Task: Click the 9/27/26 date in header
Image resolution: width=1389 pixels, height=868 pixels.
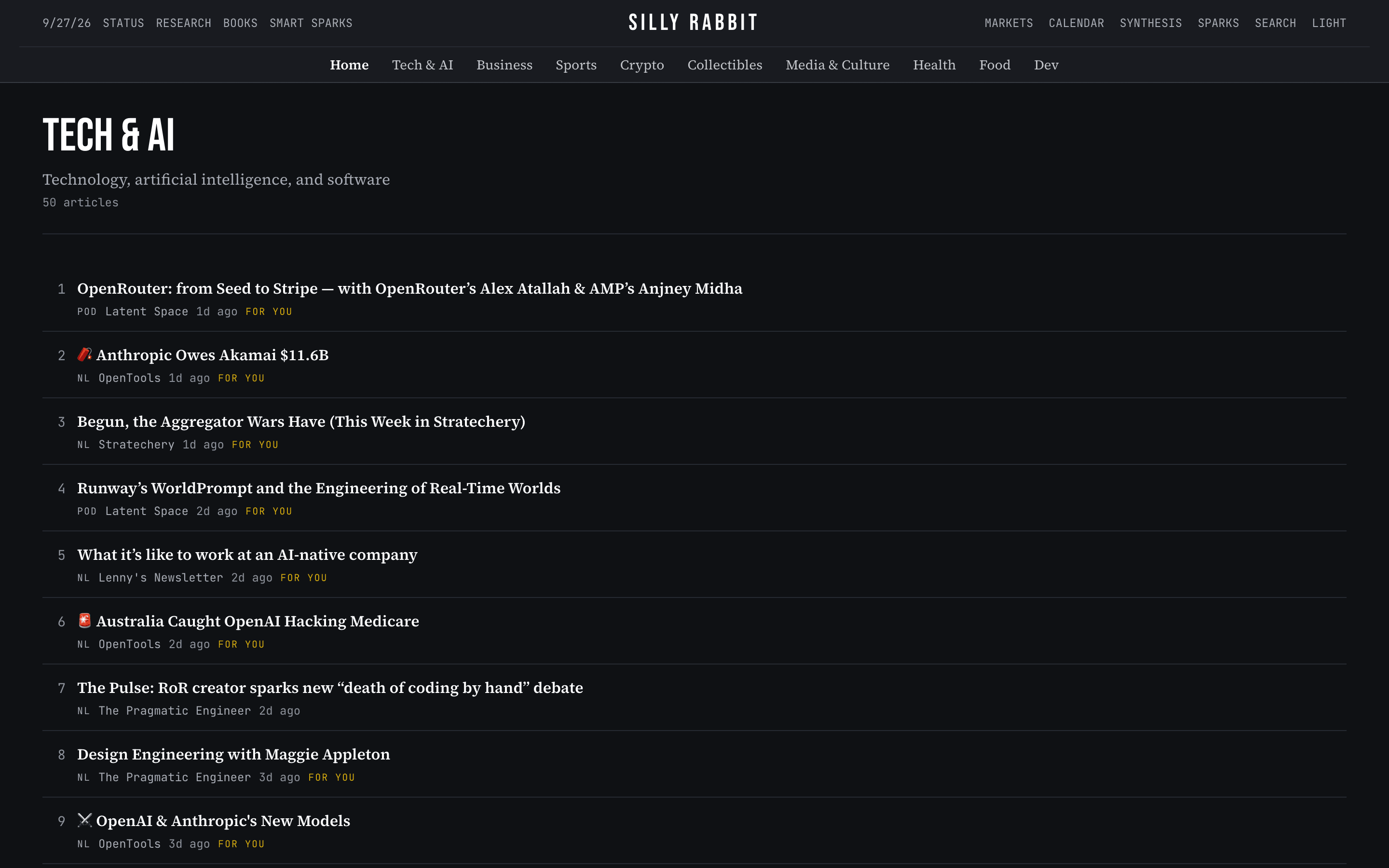Action: (67, 23)
